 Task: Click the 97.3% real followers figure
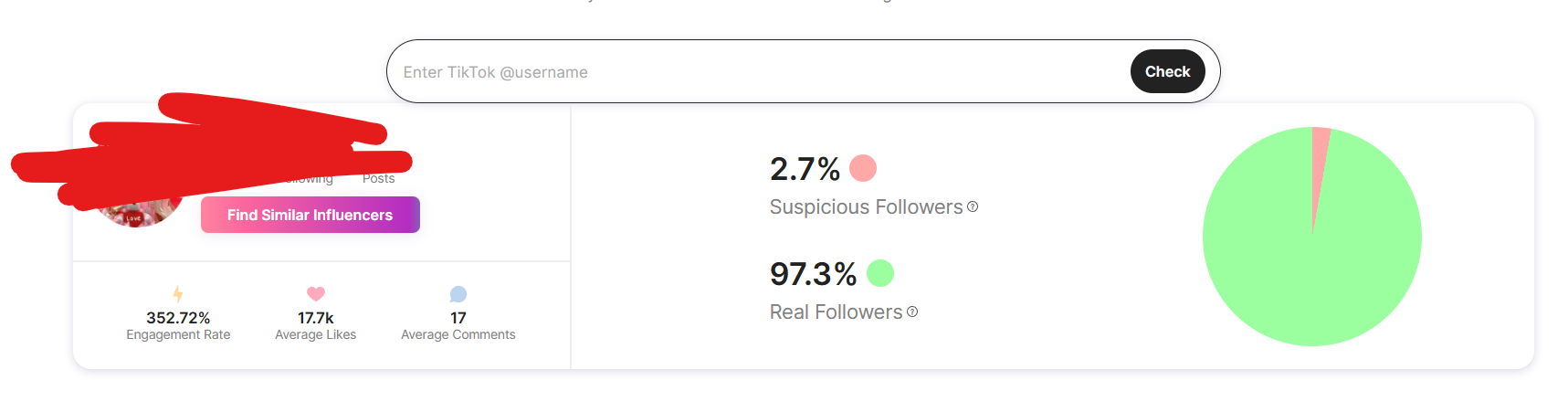(813, 273)
